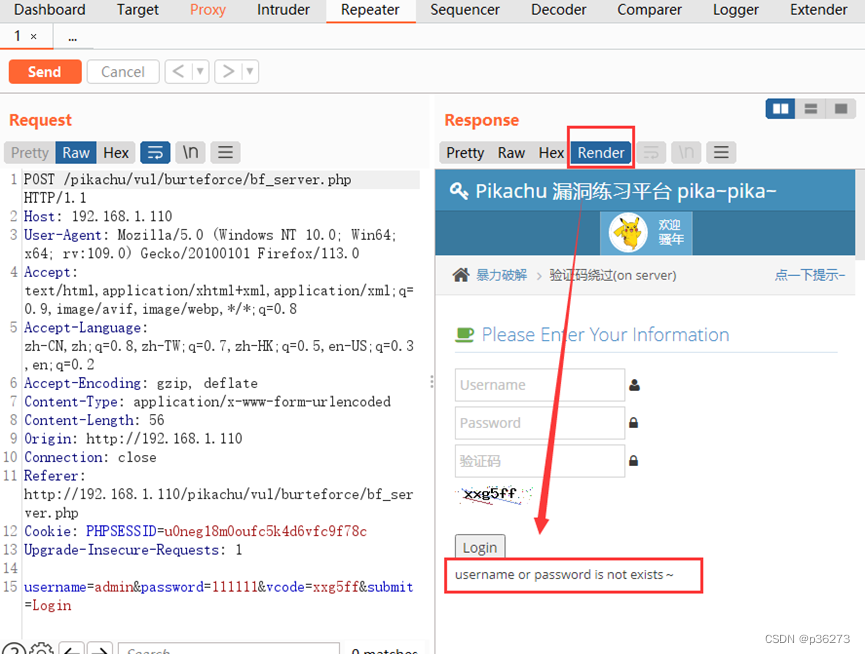Switch response view to Raw

(x=511, y=153)
